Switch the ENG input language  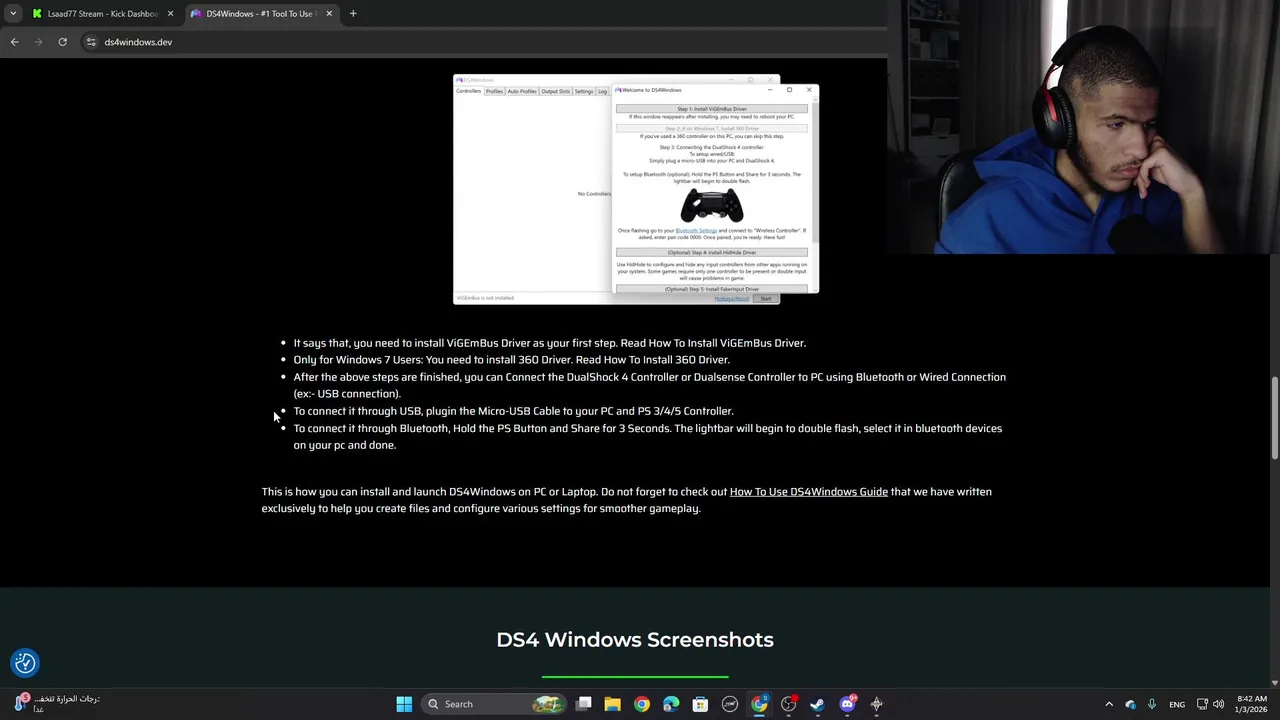(1177, 704)
